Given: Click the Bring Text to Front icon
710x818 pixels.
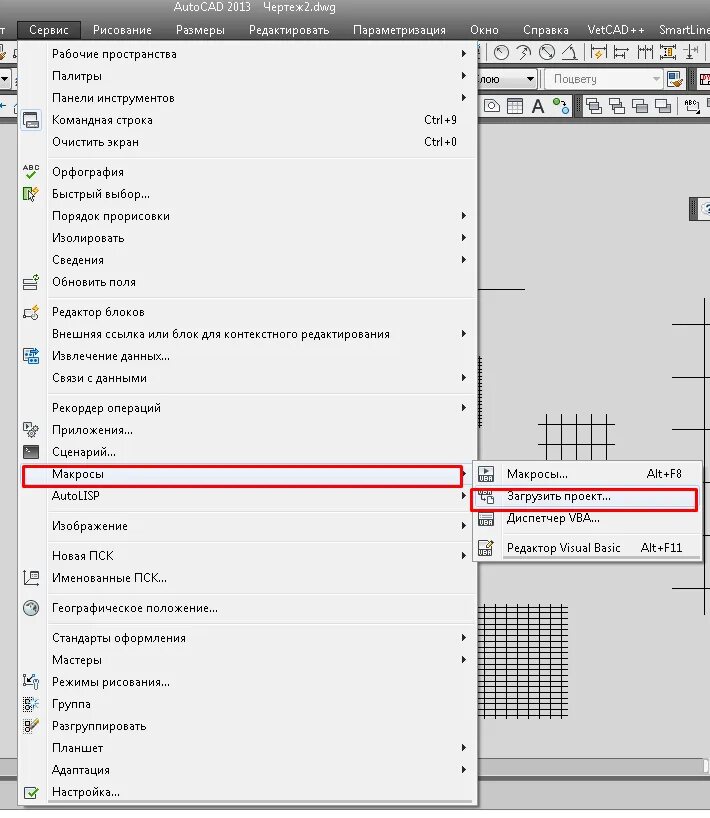Looking at the screenshot, I should pos(692,106).
